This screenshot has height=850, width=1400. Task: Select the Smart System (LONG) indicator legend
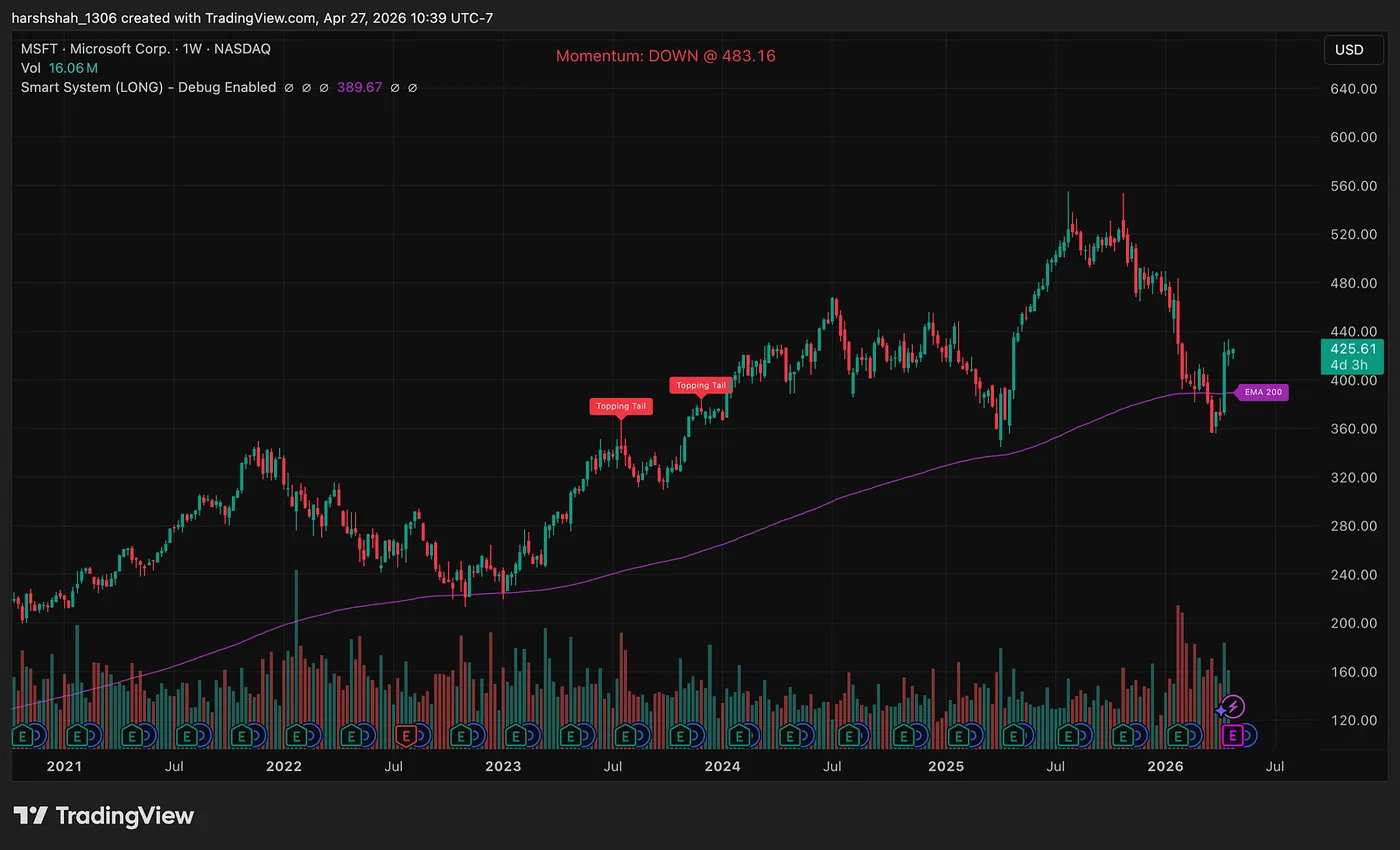[x=148, y=87]
